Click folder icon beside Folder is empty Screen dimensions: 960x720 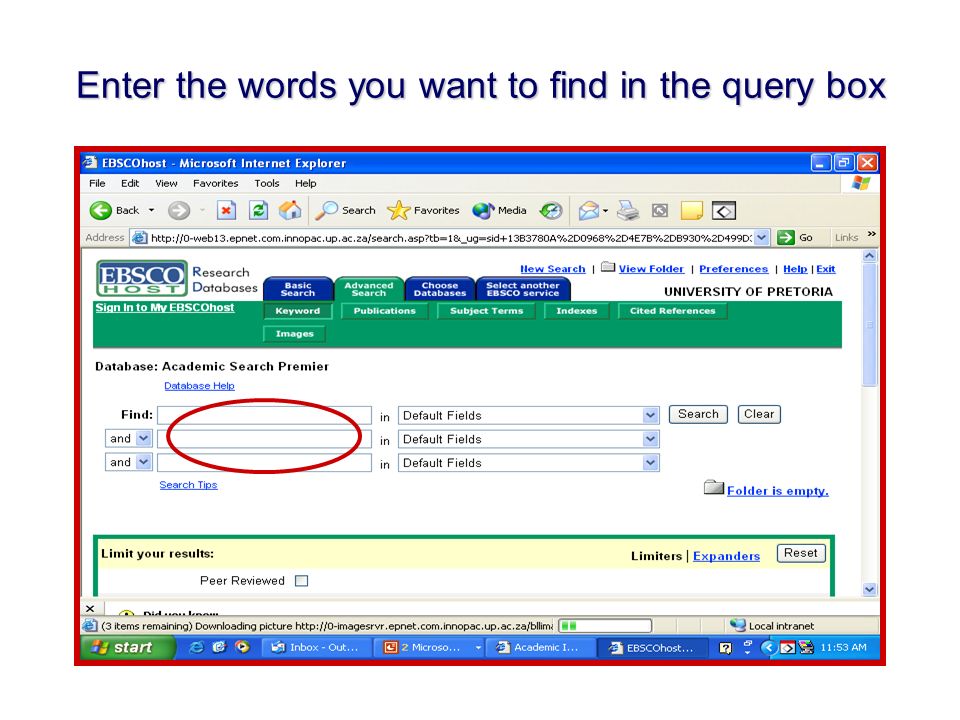pyautogui.click(x=714, y=487)
